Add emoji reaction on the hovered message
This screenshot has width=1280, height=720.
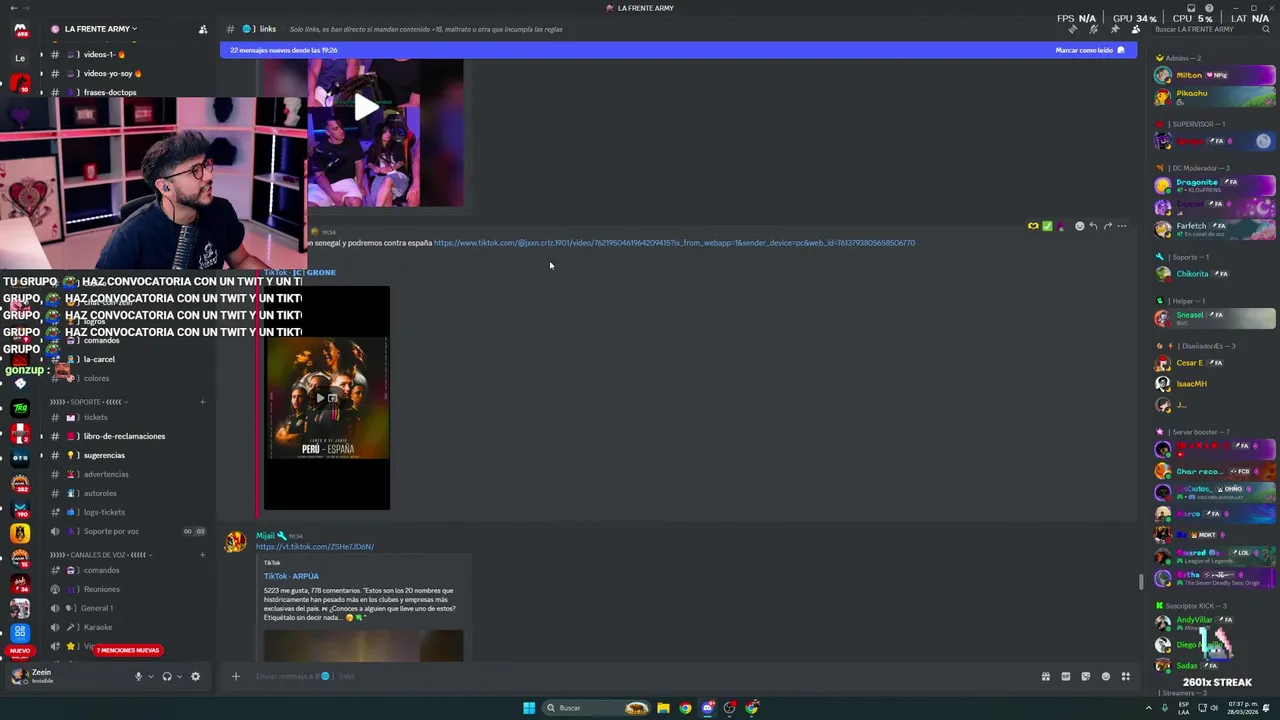tap(1079, 226)
